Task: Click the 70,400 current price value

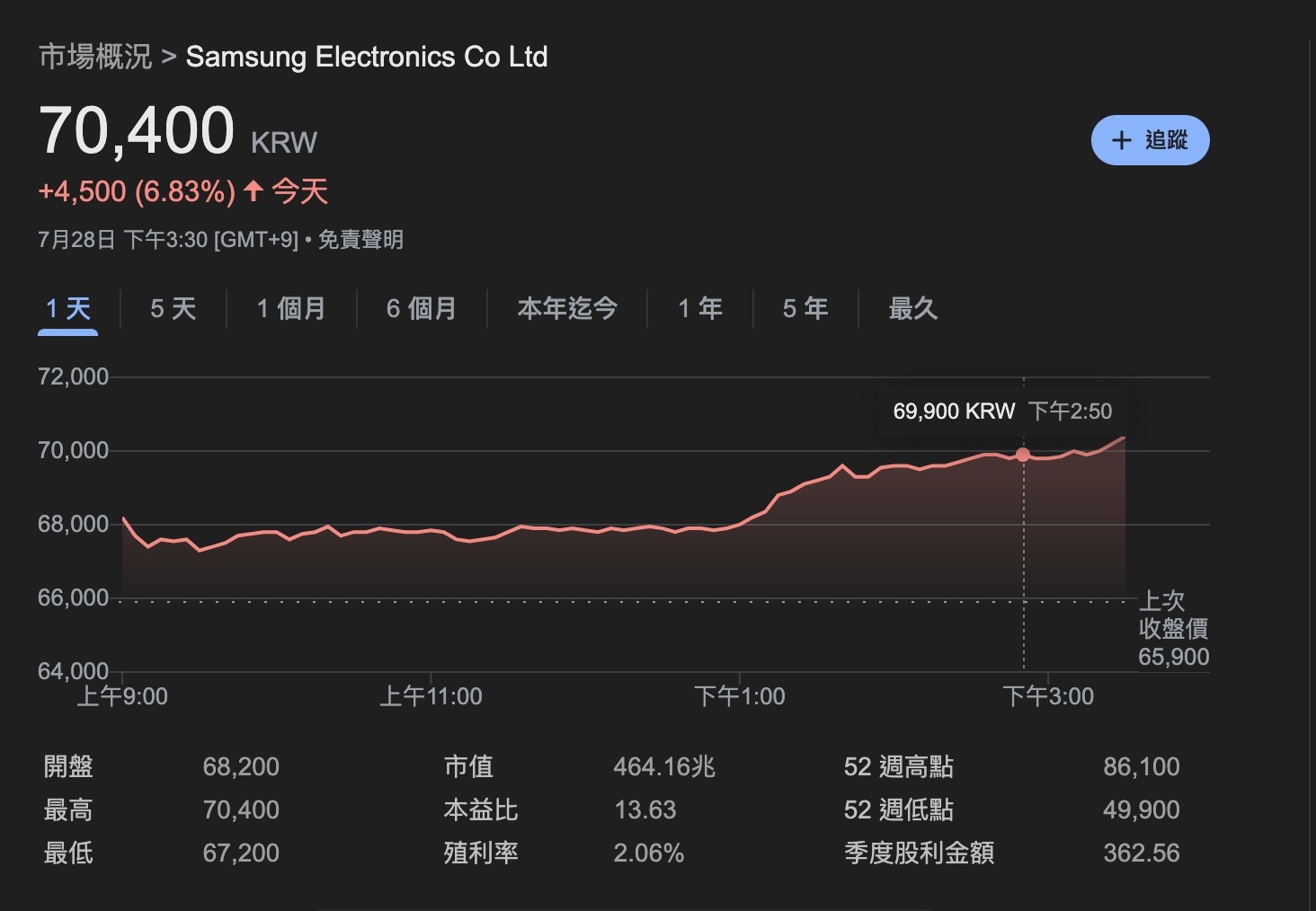Action: point(138,131)
